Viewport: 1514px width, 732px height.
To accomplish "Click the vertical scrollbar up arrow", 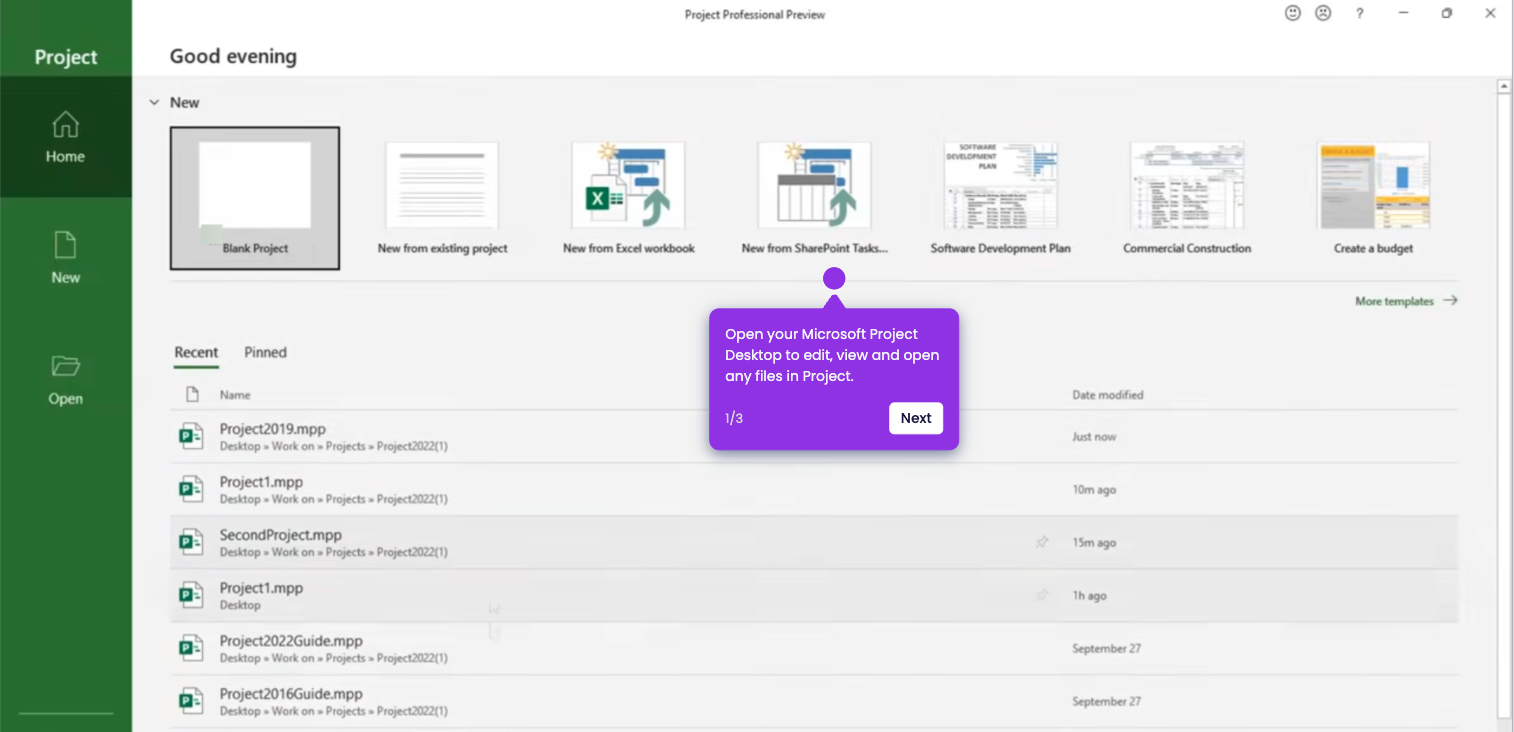I will click(x=1503, y=87).
